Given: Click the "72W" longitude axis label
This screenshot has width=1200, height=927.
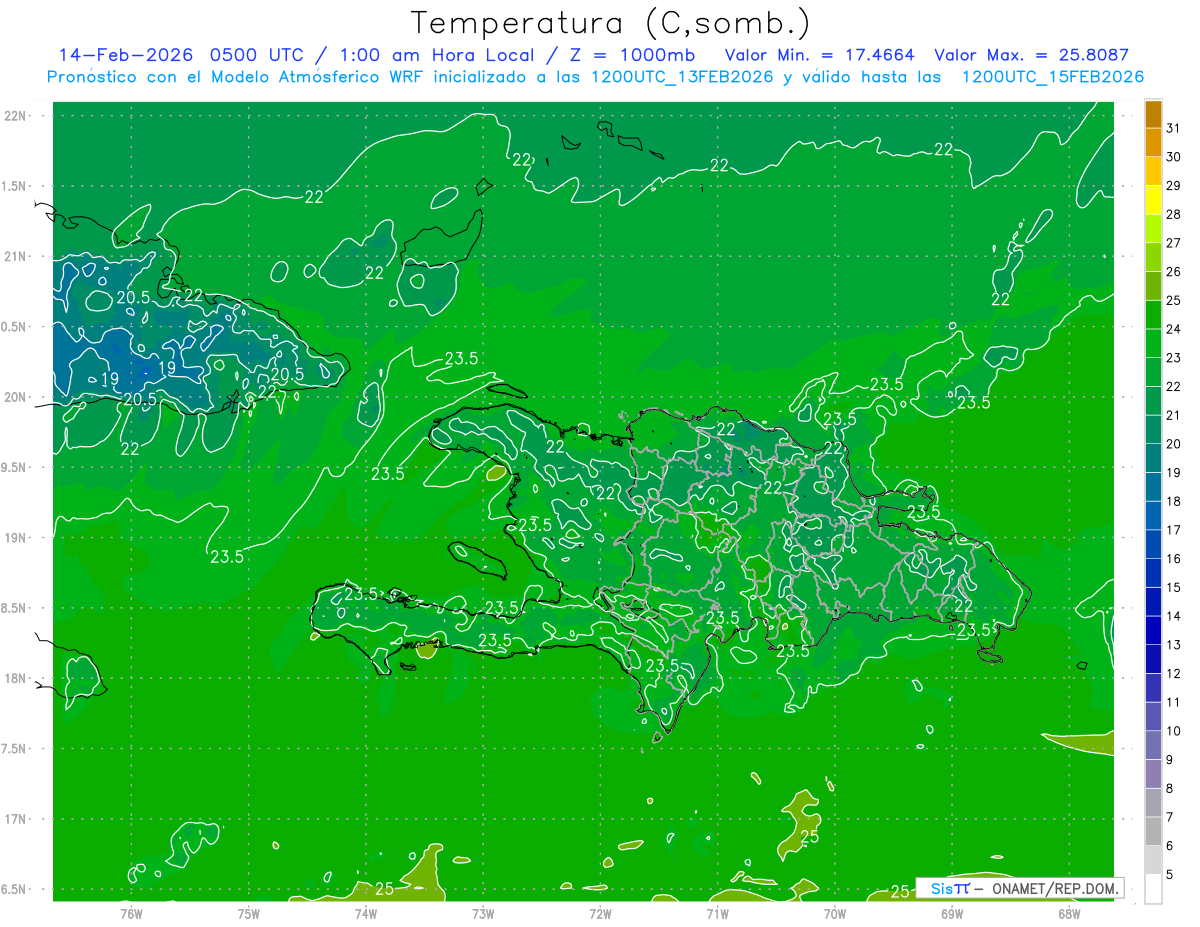Looking at the screenshot, I should tap(600, 913).
